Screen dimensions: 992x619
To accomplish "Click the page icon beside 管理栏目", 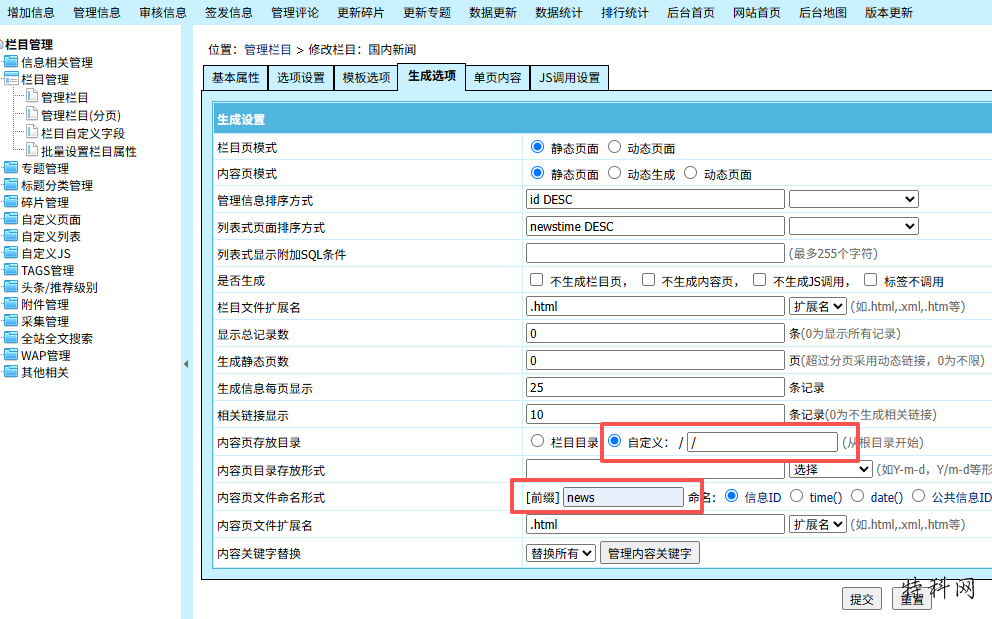I will pyautogui.click(x=32, y=96).
